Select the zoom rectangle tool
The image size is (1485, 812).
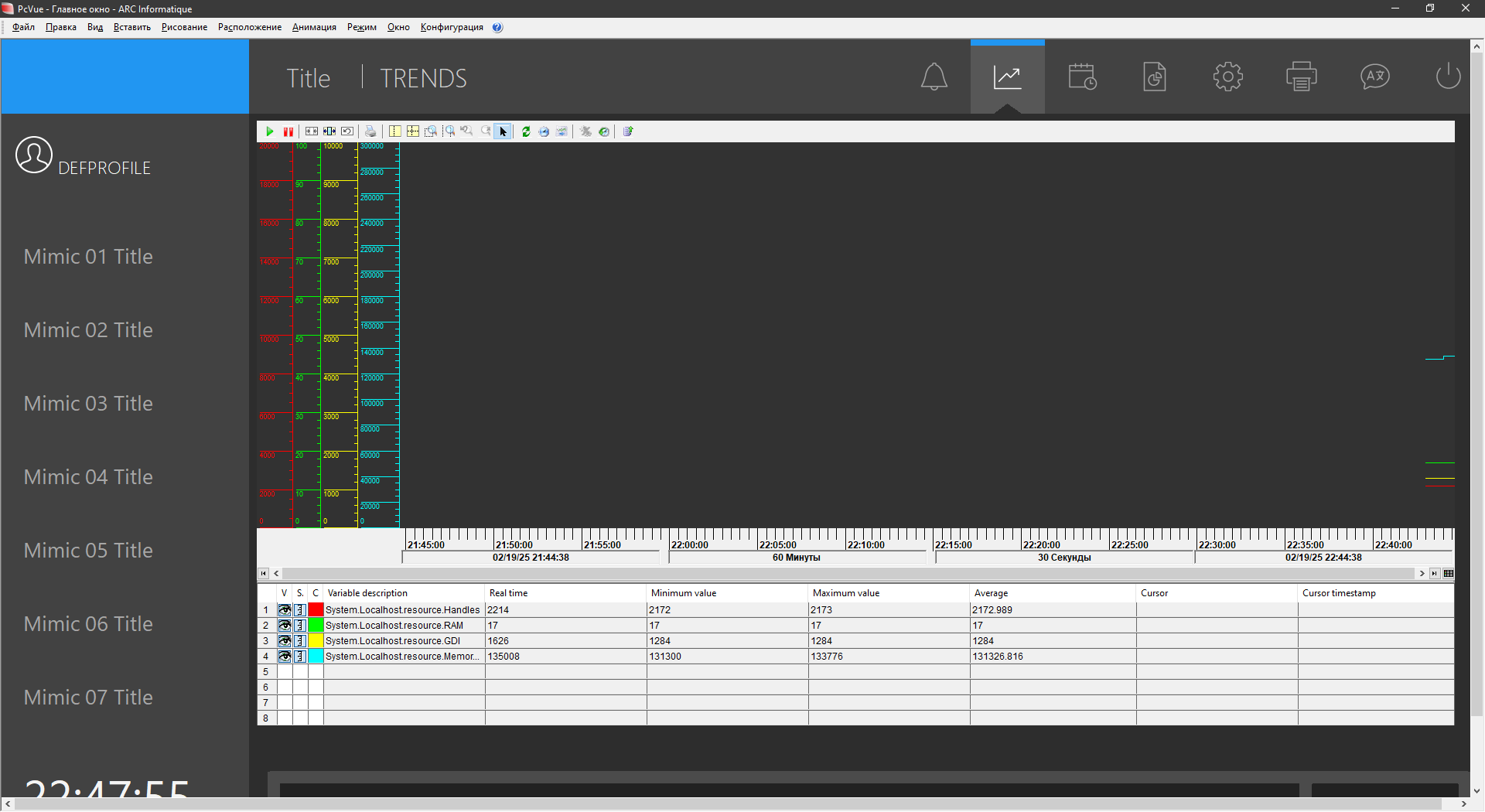pos(431,131)
